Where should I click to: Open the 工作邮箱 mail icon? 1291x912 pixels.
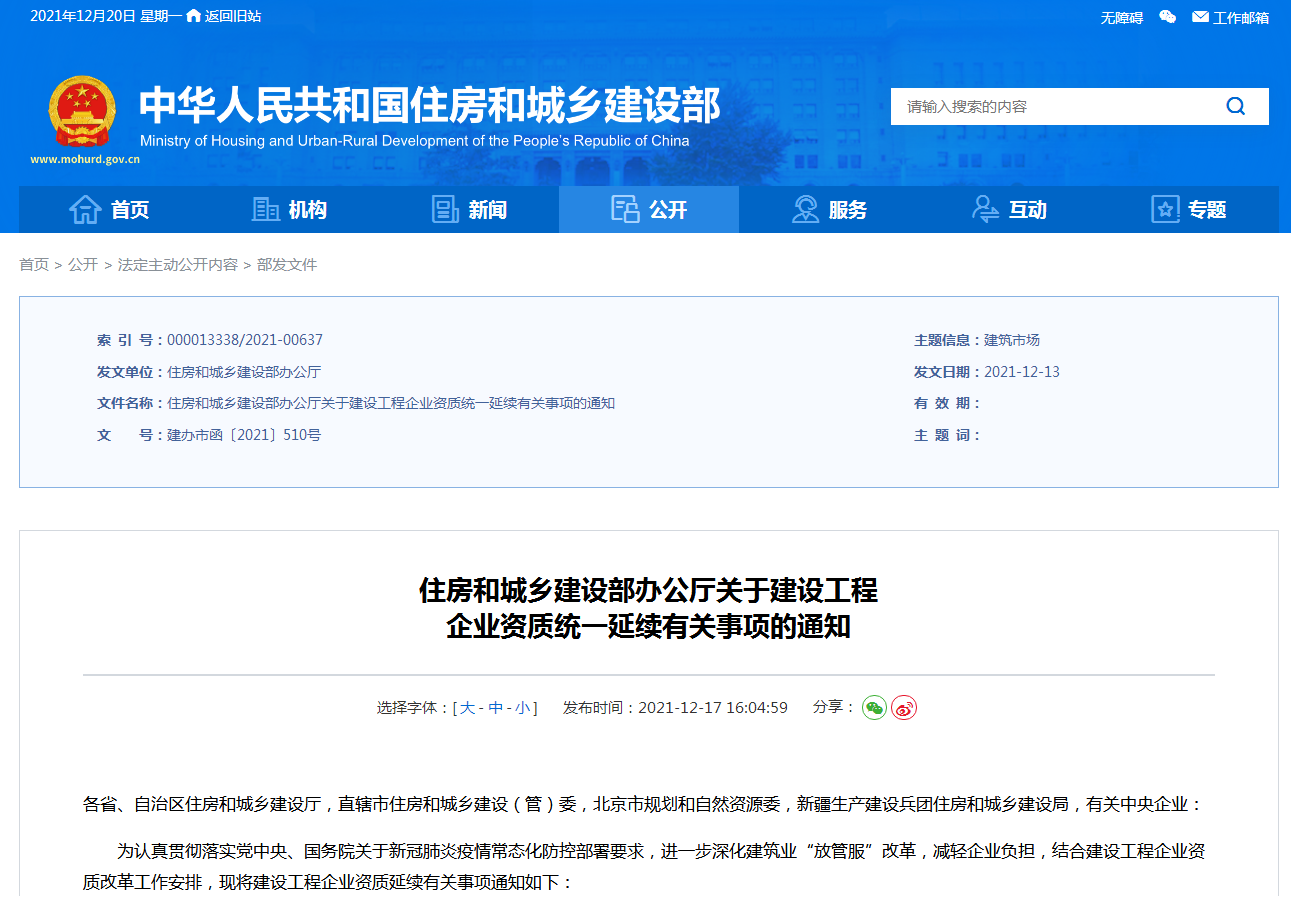pyautogui.click(x=1200, y=17)
